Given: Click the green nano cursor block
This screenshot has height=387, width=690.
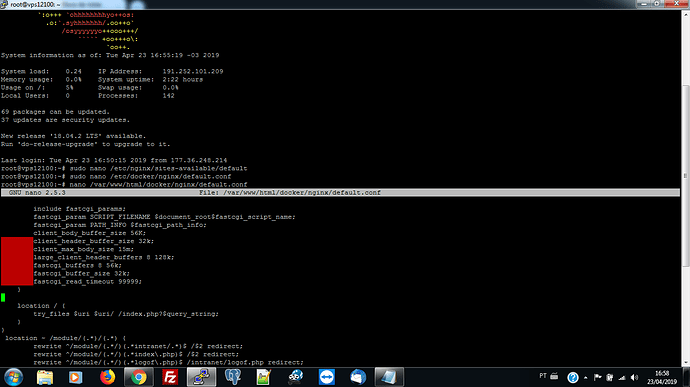Looking at the screenshot, I should click(3, 298).
